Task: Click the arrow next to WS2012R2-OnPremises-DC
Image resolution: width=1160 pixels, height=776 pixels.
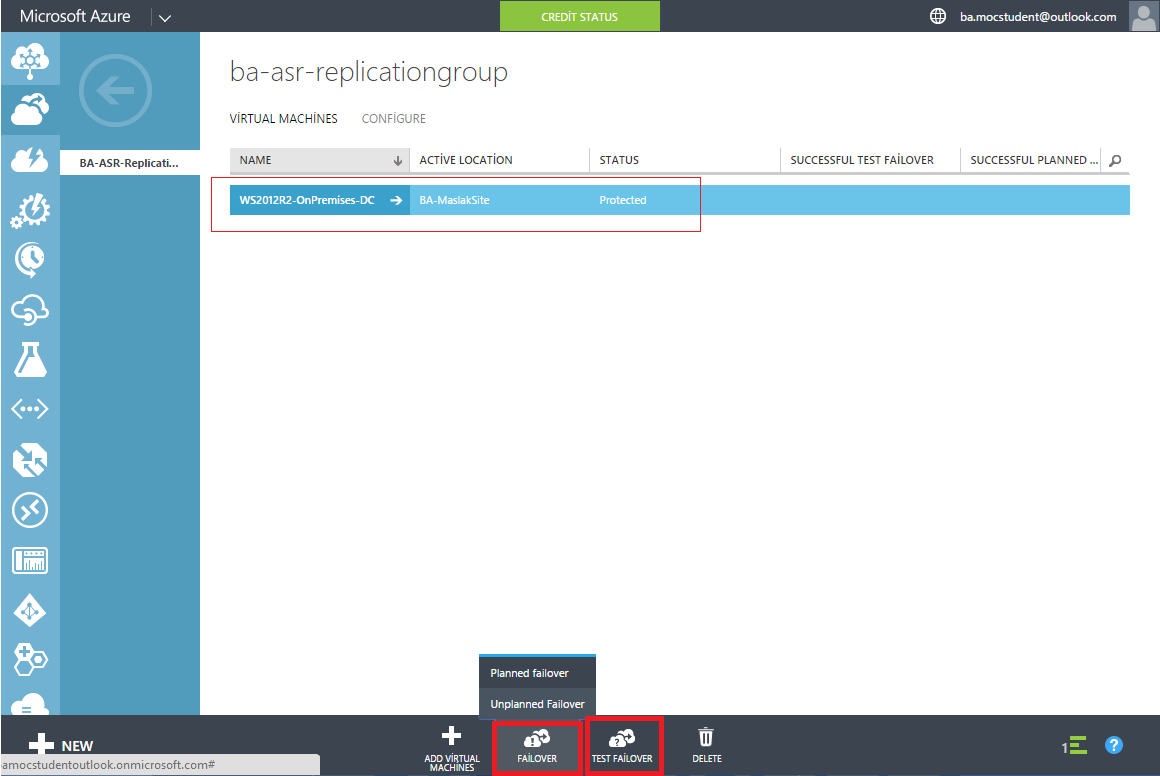Action: (x=397, y=200)
